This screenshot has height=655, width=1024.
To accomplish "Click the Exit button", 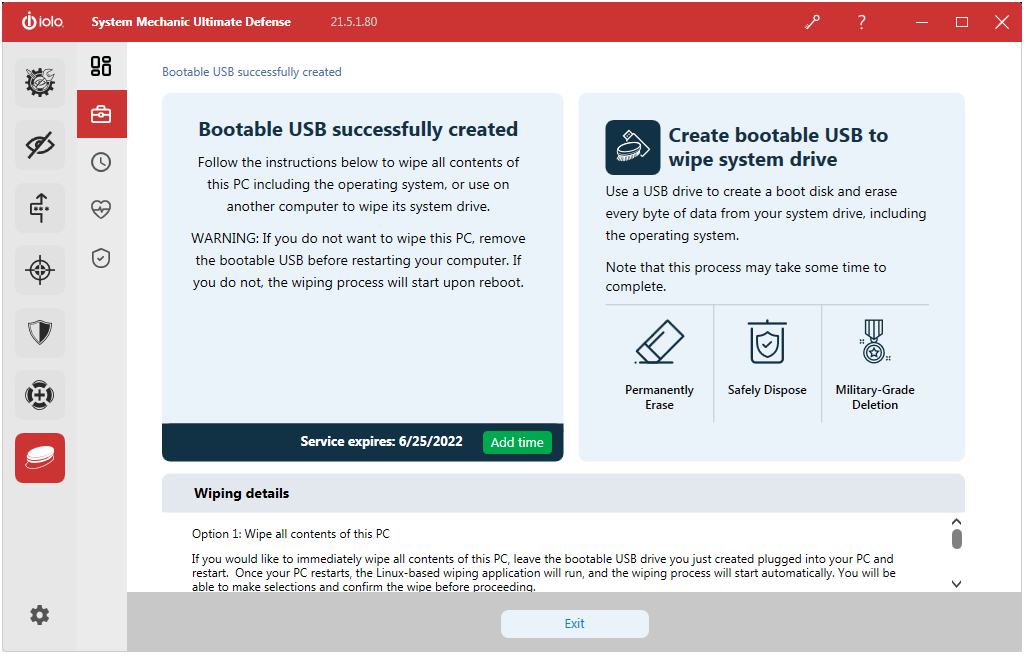I will tap(574, 624).
